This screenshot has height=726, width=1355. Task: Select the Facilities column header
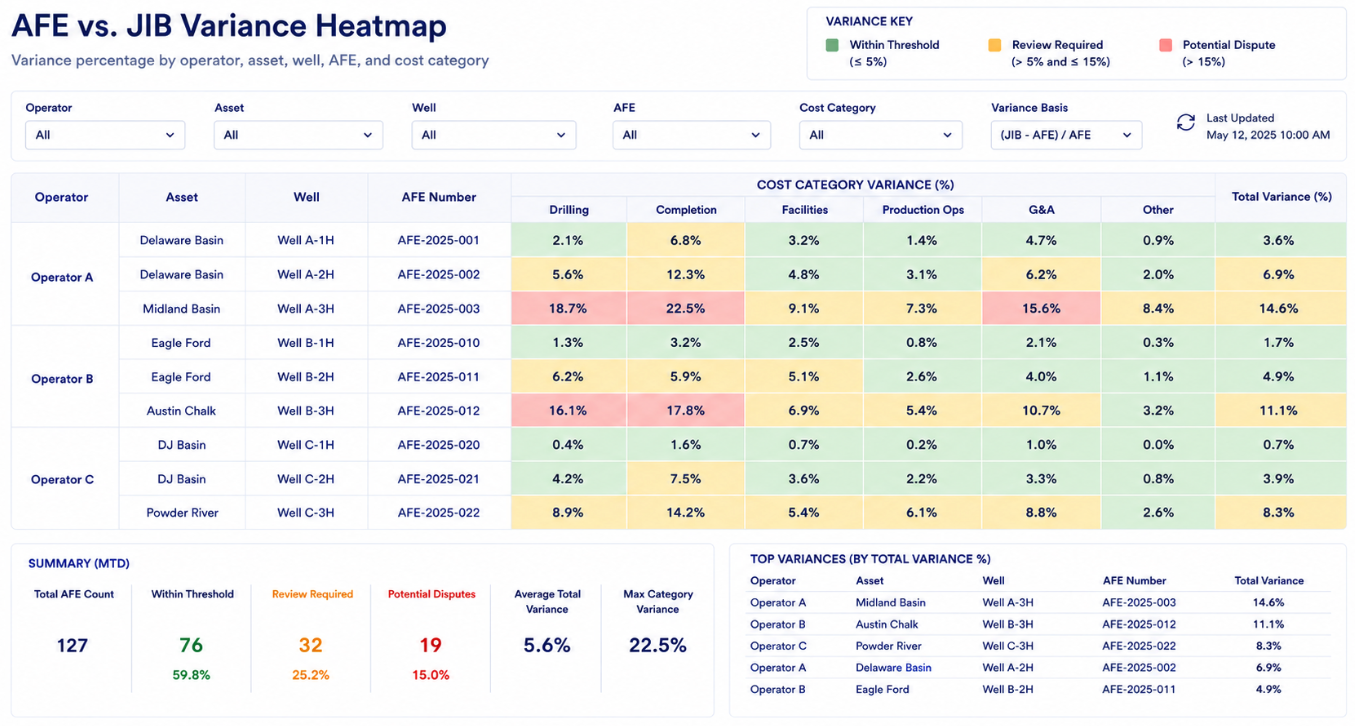pyautogui.click(x=804, y=210)
